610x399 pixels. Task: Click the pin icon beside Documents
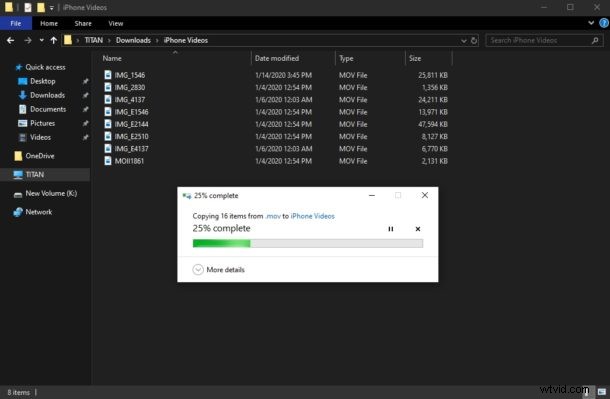[x=85, y=109]
